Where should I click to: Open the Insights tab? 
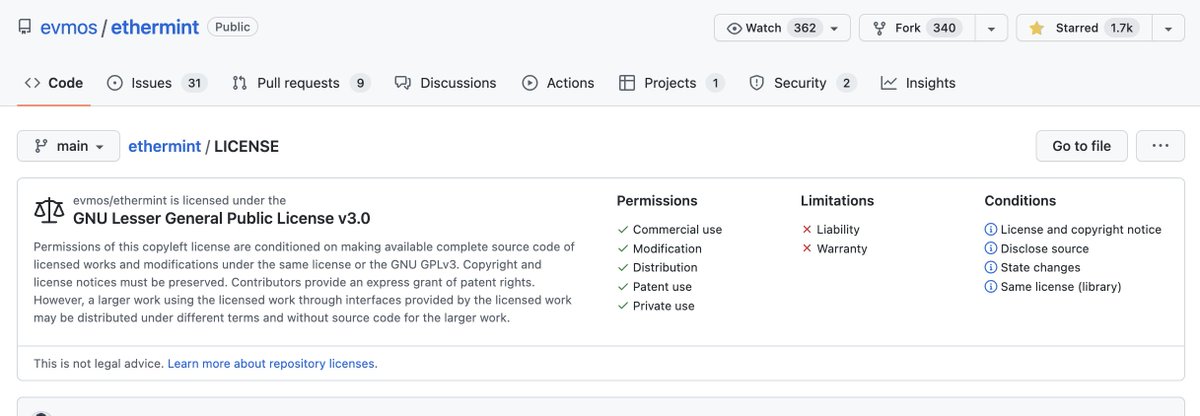(918, 83)
